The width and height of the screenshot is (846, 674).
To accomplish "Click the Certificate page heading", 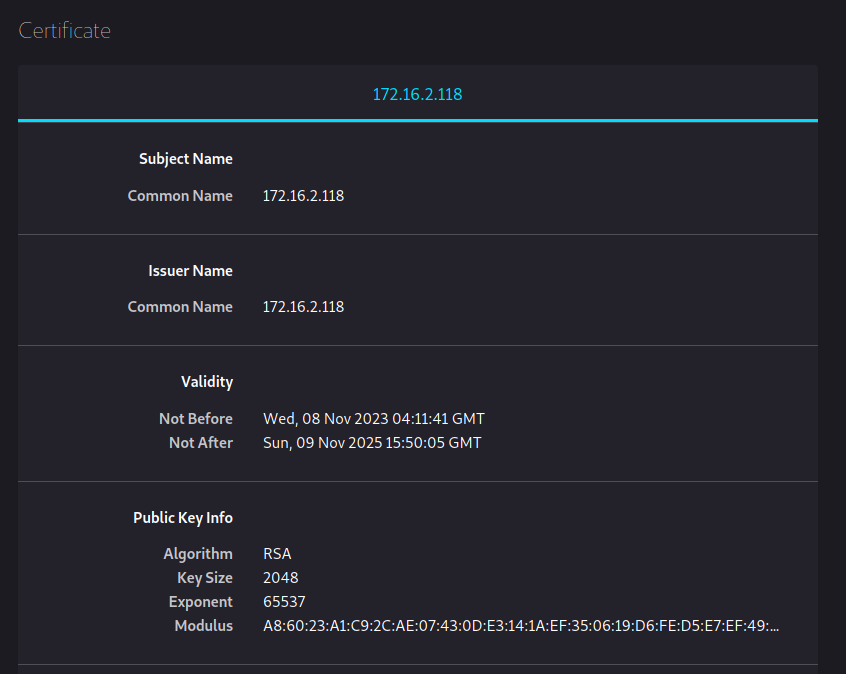I will click(65, 31).
